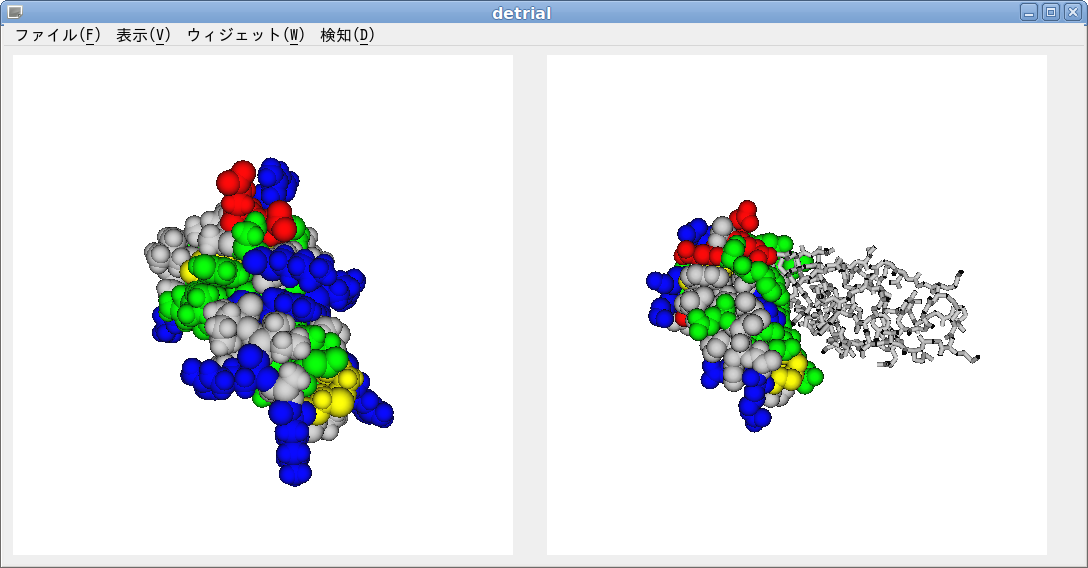The height and width of the screenshot is (568, 1088).
Task: Click the detrial title bar text
Action: 521,13
